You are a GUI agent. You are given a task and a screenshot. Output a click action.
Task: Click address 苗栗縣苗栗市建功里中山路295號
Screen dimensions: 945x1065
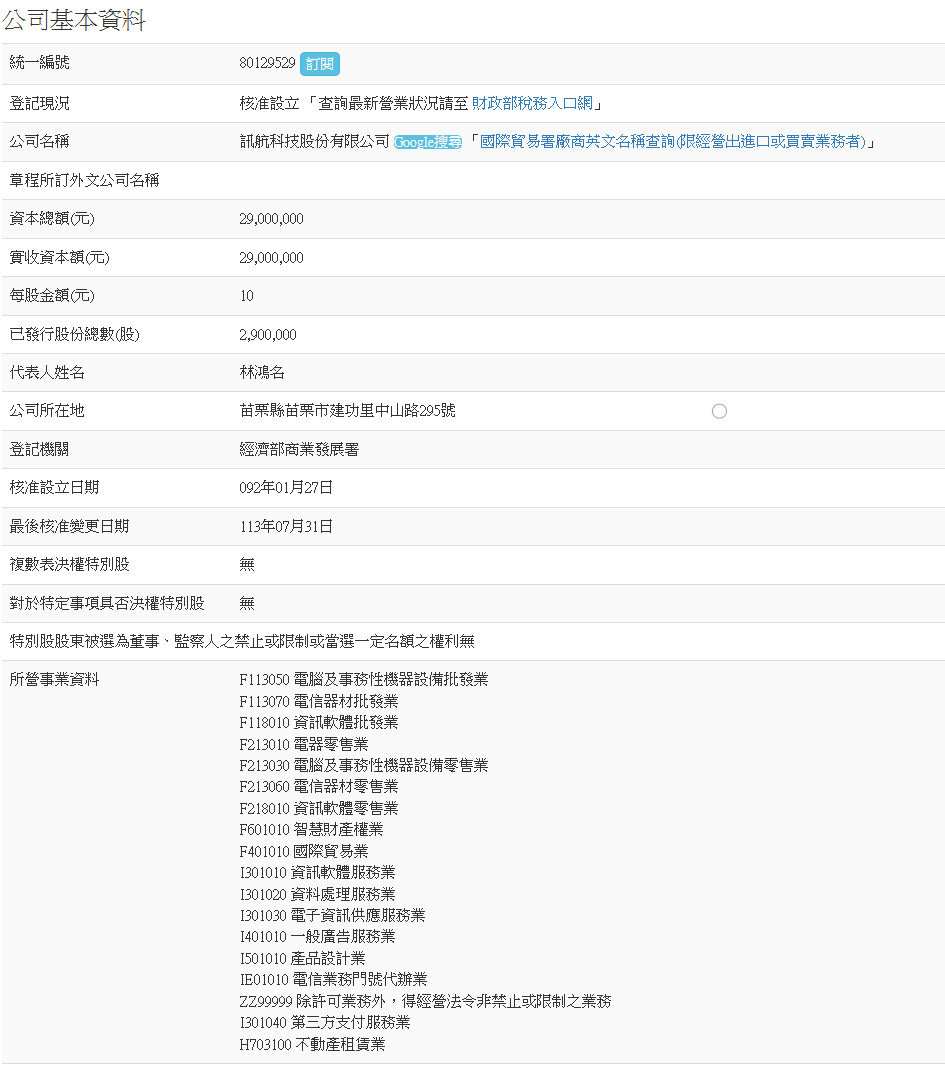click(x=347, y=410)
